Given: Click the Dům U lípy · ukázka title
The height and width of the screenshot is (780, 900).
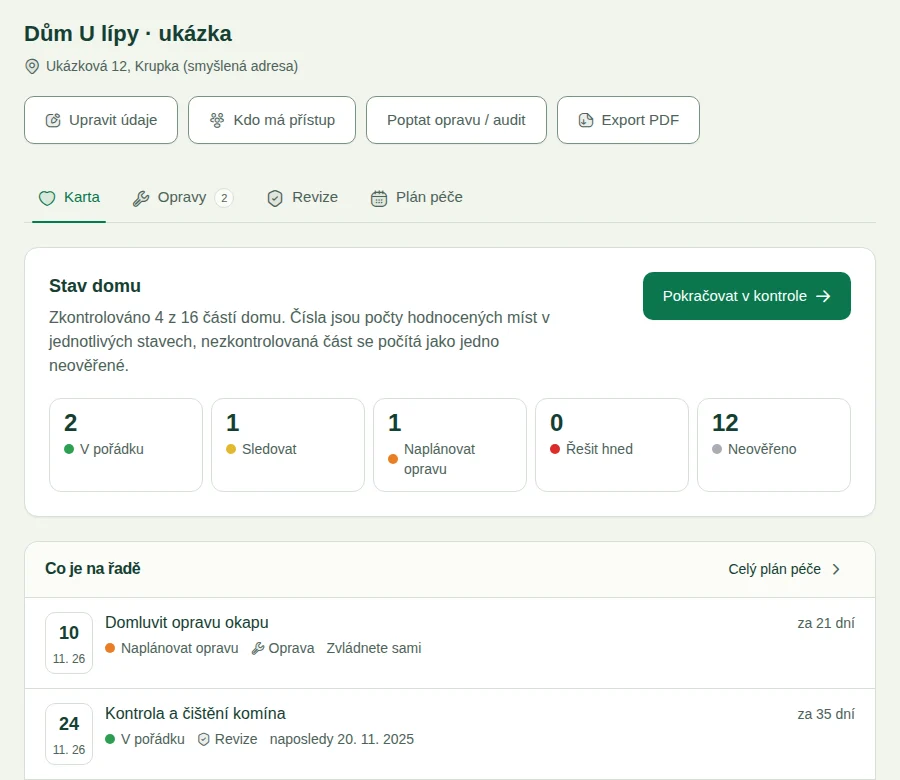Looking at the screenshot, I should pyautogui.click(x=128, y=34).
